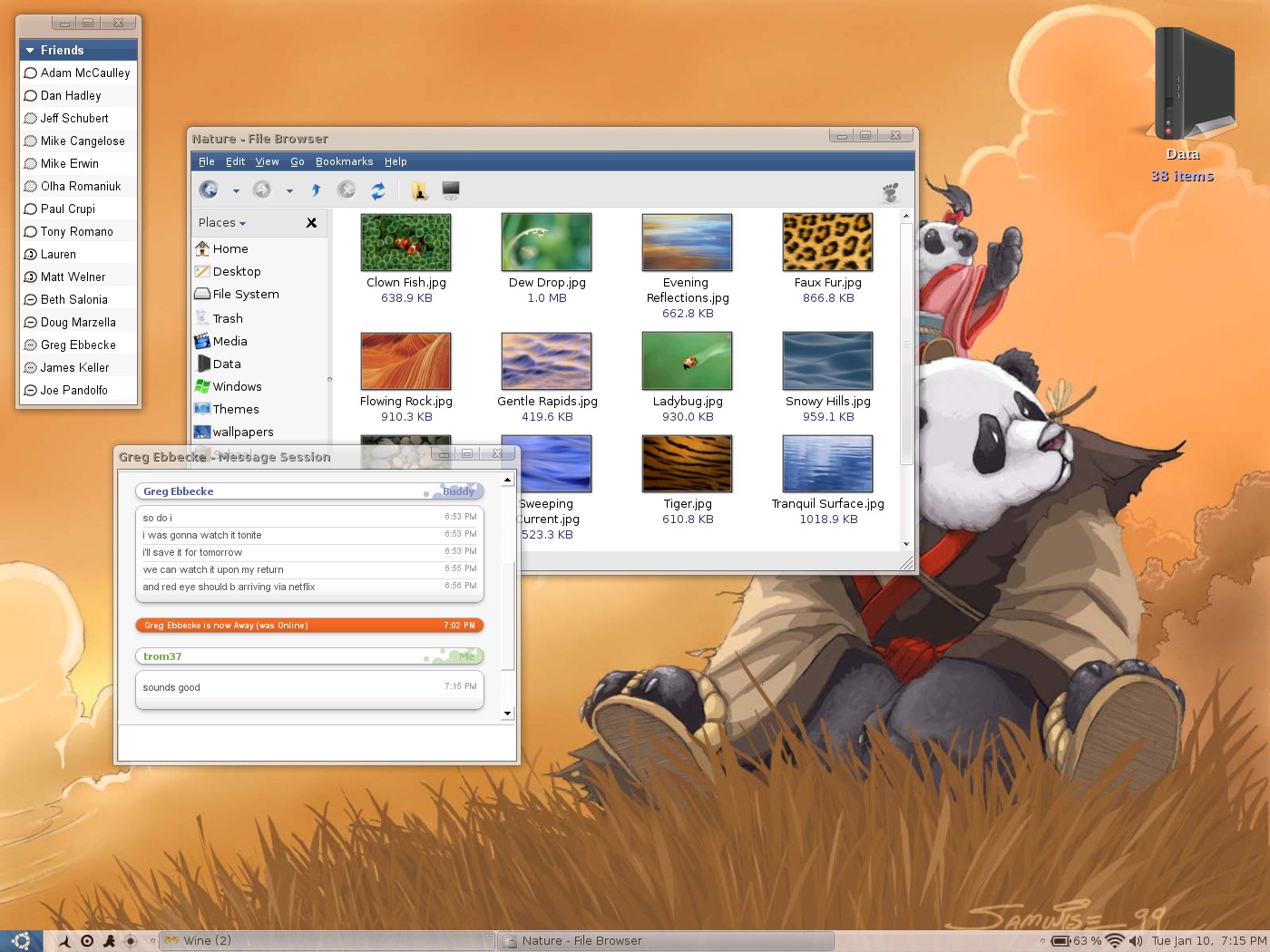Reload the folder with the refresh icon
The width and height of the screenshot is (1270, 952).
(378, 189)
